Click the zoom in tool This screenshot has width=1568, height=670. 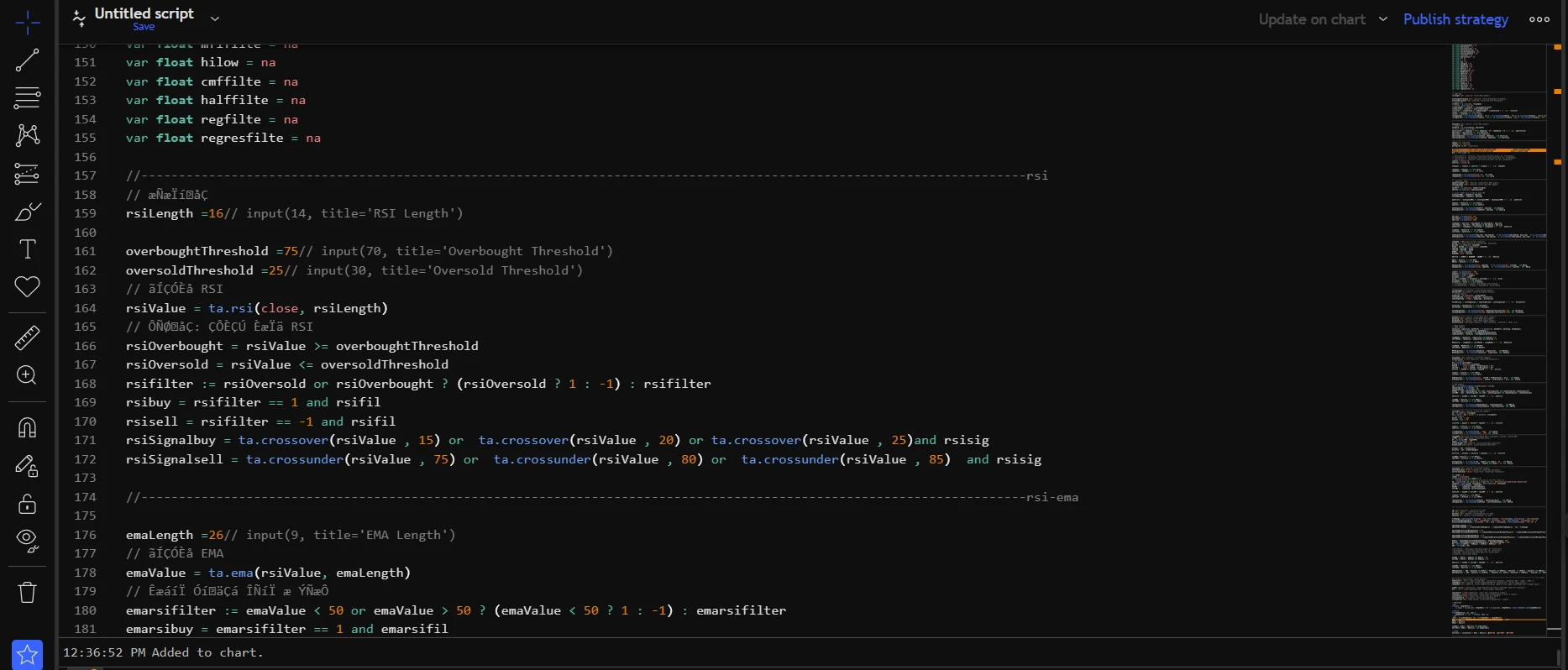27,375
